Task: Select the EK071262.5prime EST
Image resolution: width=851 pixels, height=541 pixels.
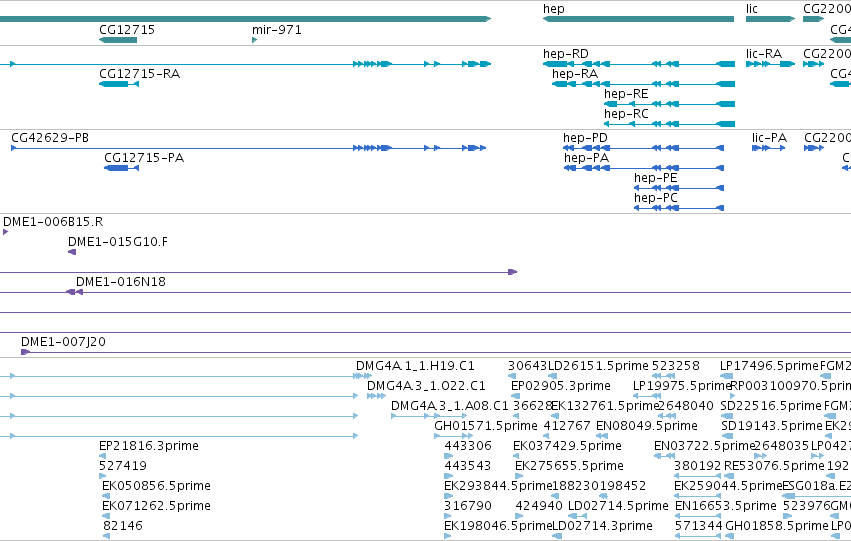Action: click(x=106, y=516)
